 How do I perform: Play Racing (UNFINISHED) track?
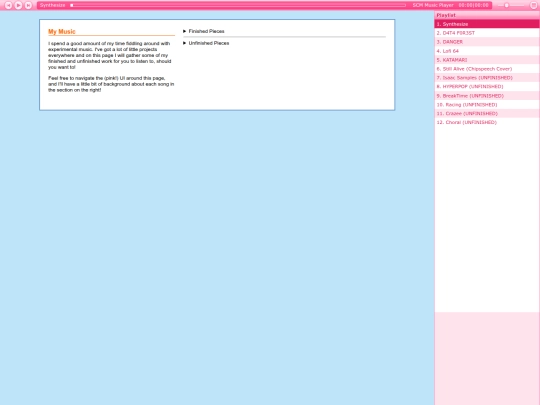pyautogui.click(x=487, y=105)
